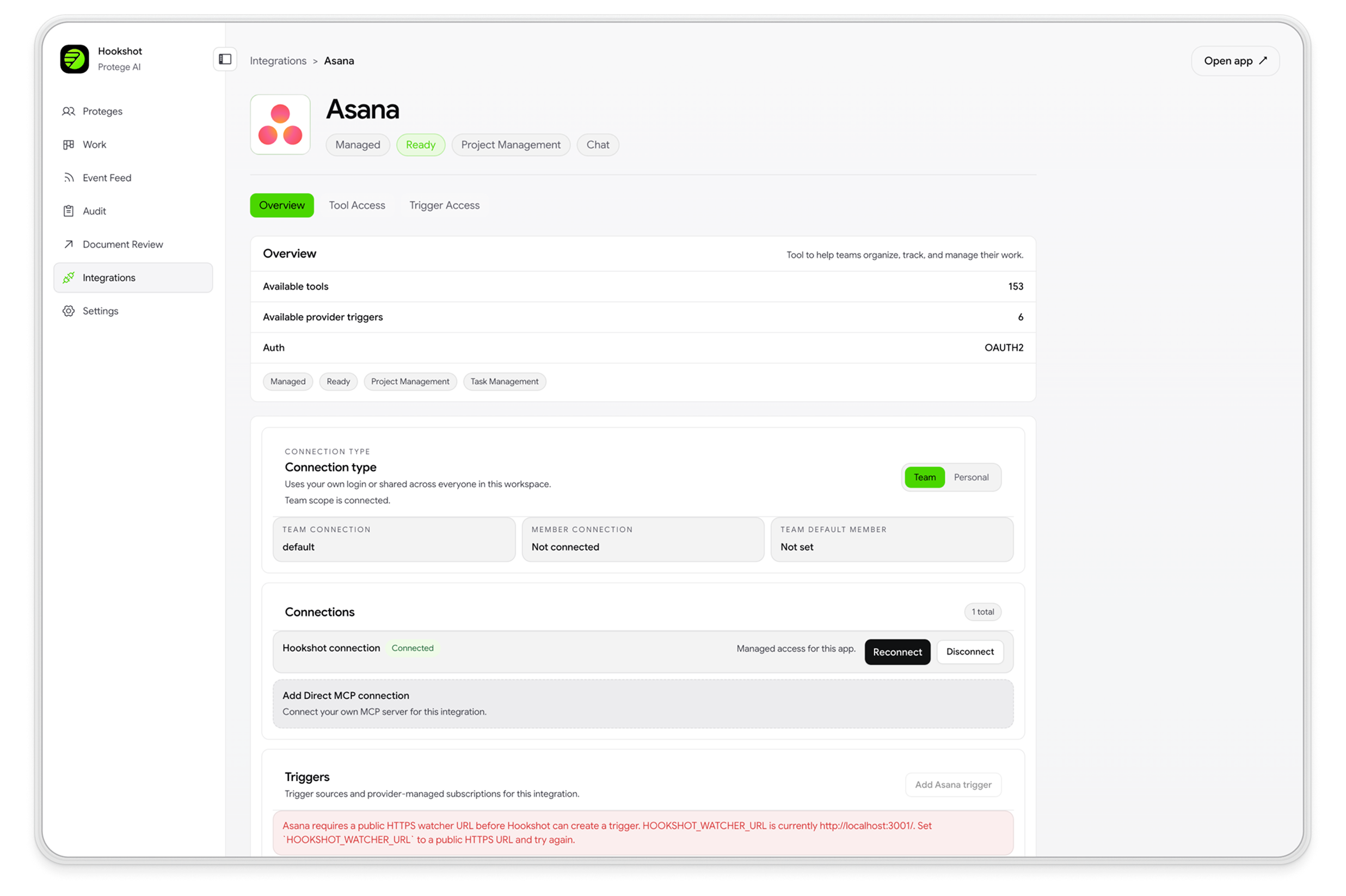This screenshot has height=896, width=1346.
Task: Click the Team Connection default box
Action: [394, 539]
